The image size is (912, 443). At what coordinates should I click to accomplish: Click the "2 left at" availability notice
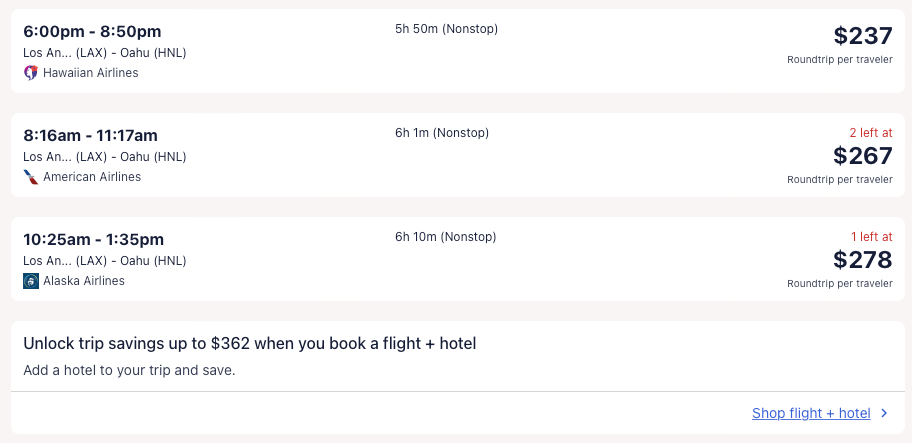tap(871, 133)
